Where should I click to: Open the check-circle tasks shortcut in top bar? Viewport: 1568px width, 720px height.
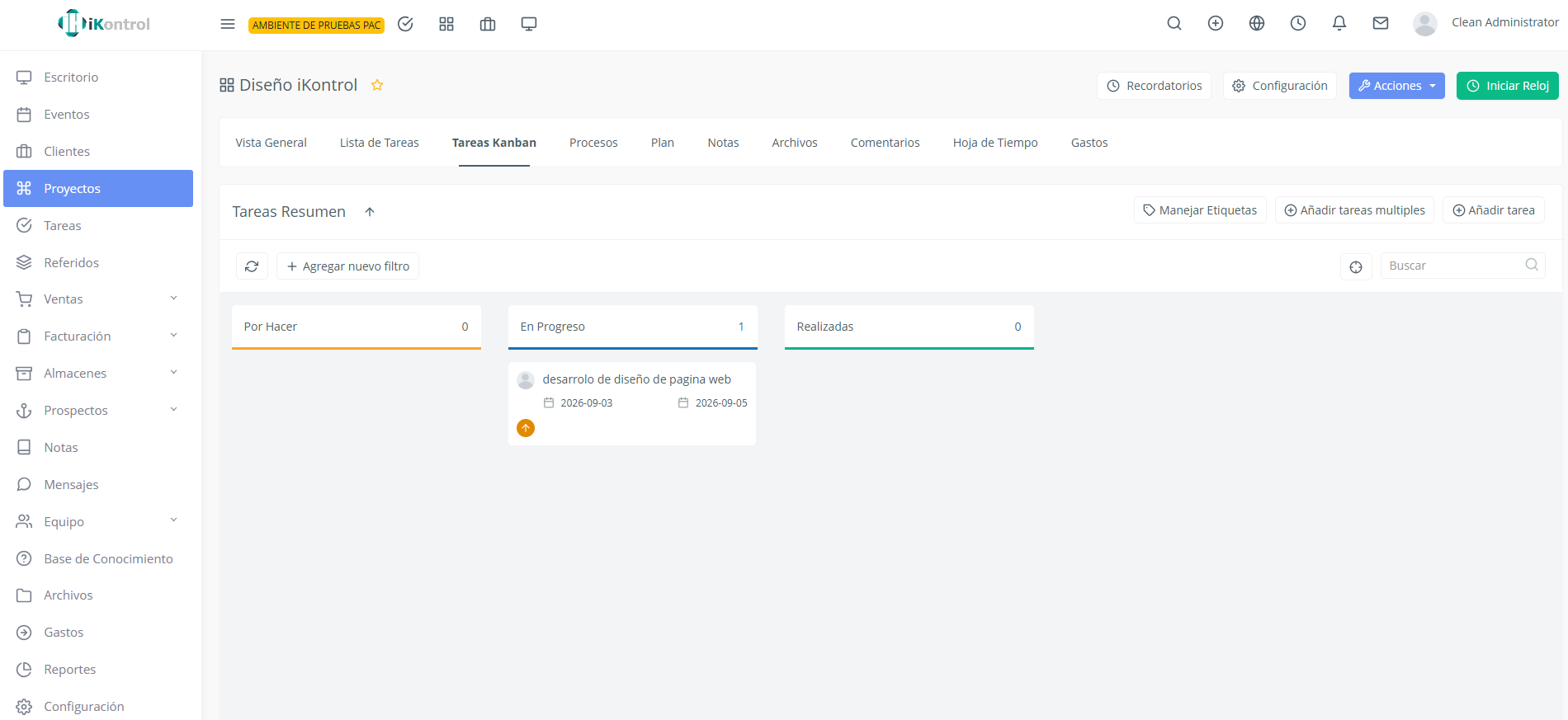coord(405,24)
